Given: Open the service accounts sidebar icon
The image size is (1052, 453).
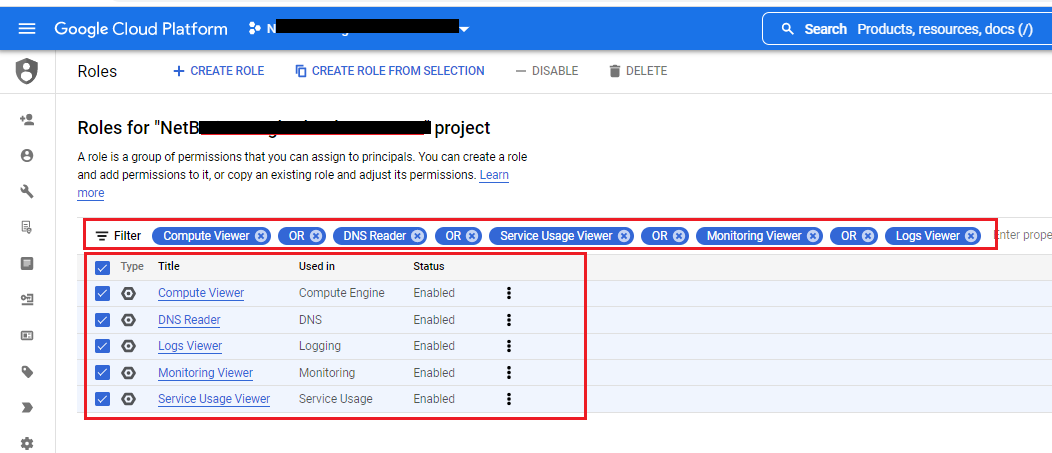Looking at the screenshot, I should point(27,299).
